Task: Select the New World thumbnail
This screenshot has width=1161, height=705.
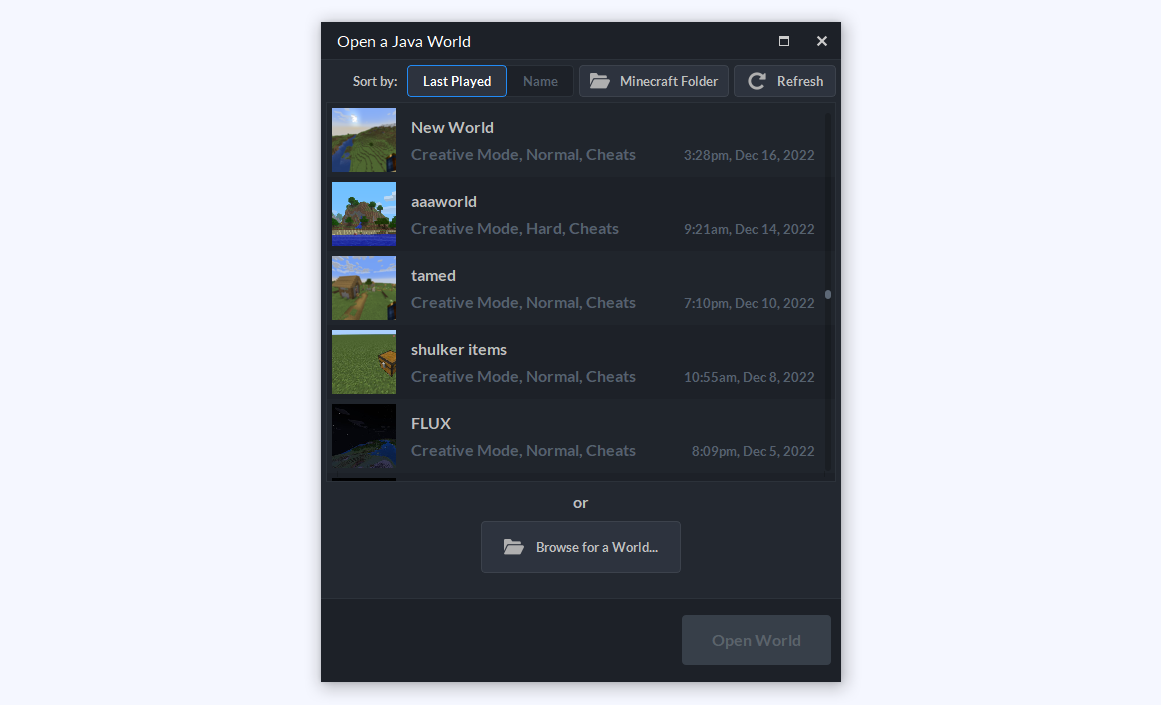Action: click(x=364, y=140)
